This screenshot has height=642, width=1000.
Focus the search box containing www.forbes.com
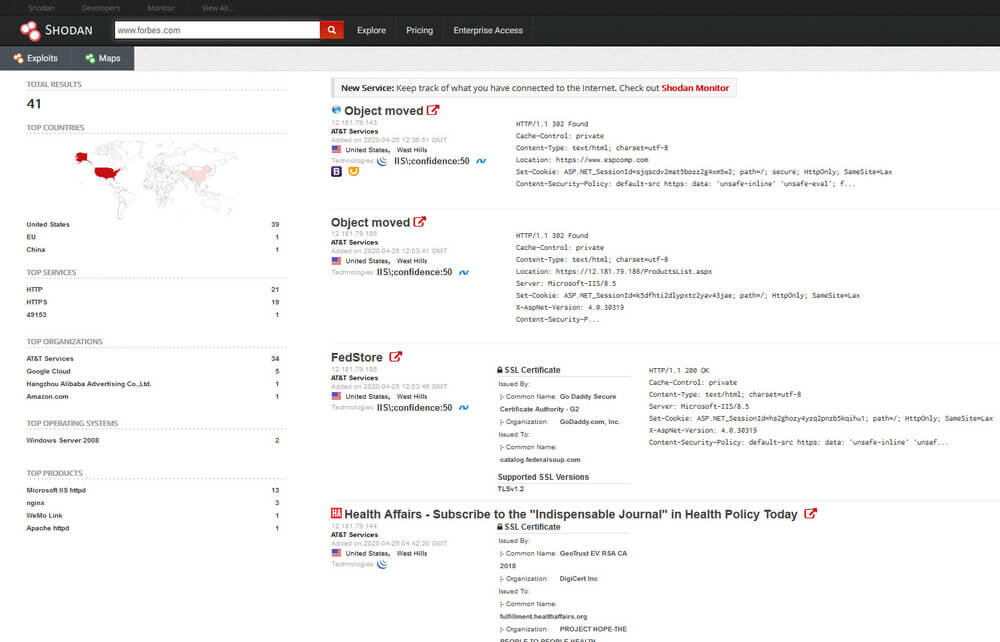pos(217,30)
